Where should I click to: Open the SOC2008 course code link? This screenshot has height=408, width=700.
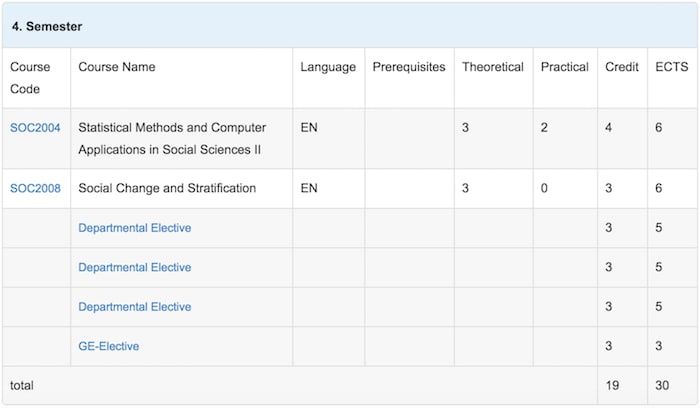pos(35,188)
